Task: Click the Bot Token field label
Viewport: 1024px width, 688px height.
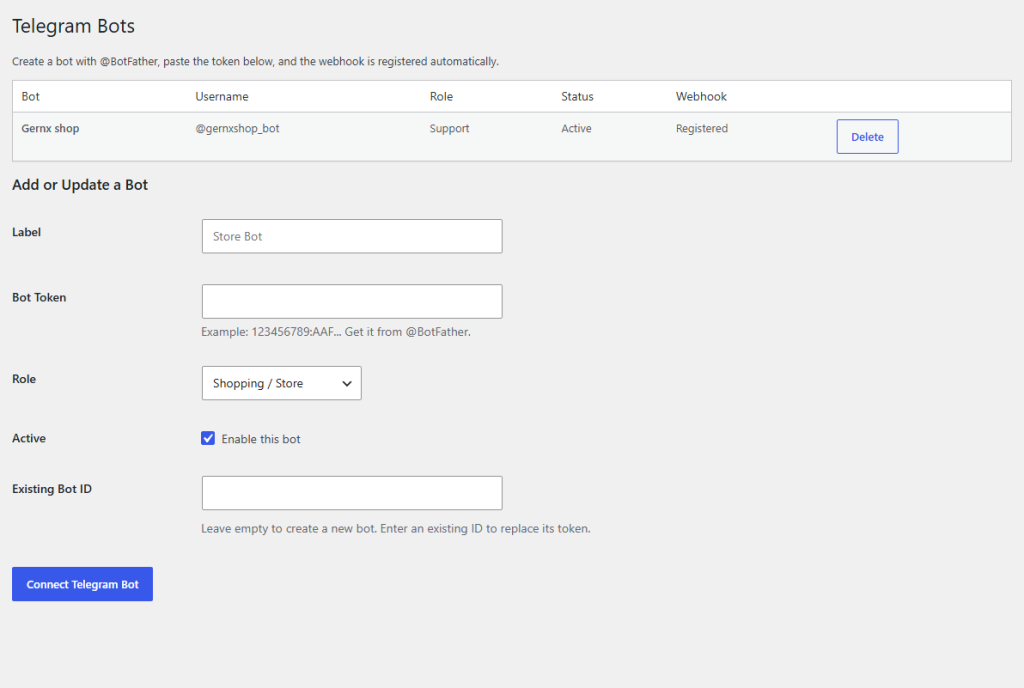Action: coord(39,298)
